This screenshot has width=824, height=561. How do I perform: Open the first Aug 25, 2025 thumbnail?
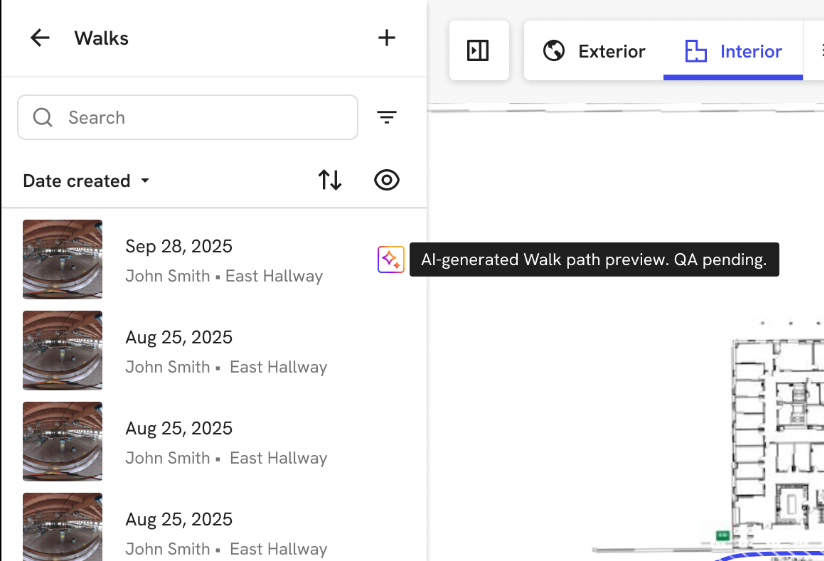point(62,351)
